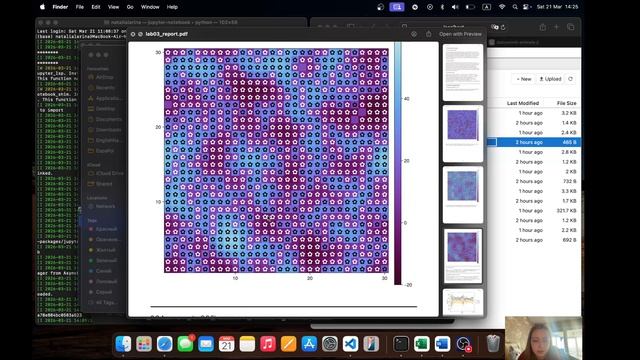
Task: Click colorbar scale beside the heatmap
Action: click(x=398, y=163)
